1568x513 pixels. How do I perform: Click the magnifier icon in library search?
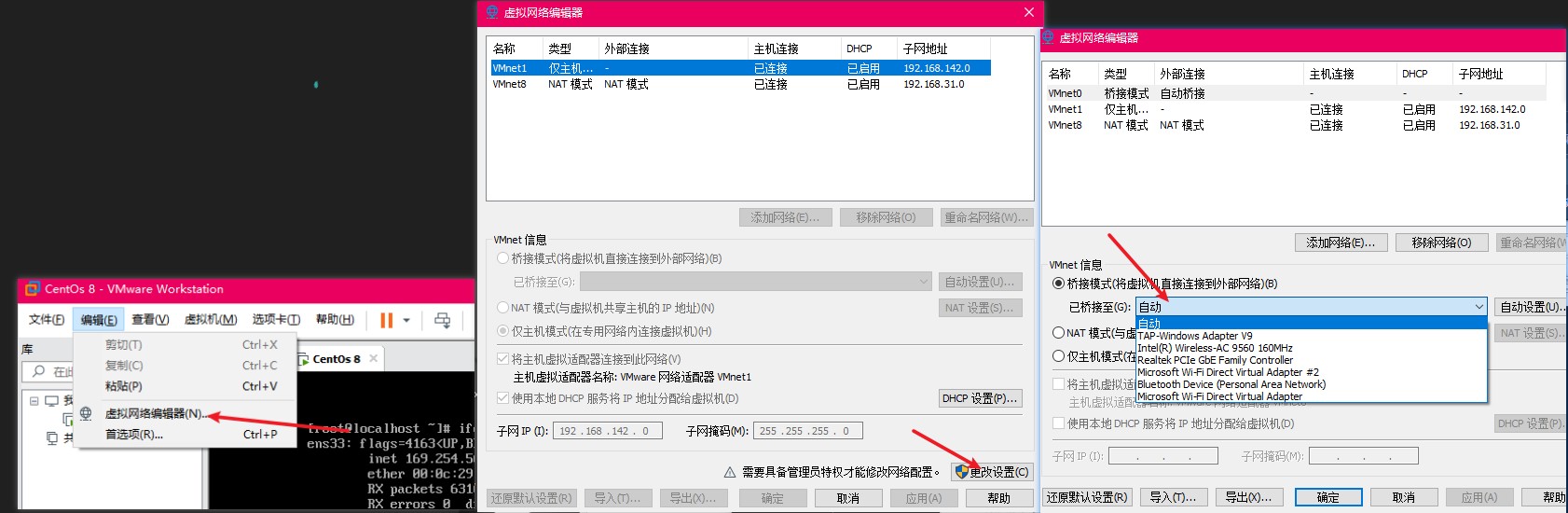(x=38, y=371)
